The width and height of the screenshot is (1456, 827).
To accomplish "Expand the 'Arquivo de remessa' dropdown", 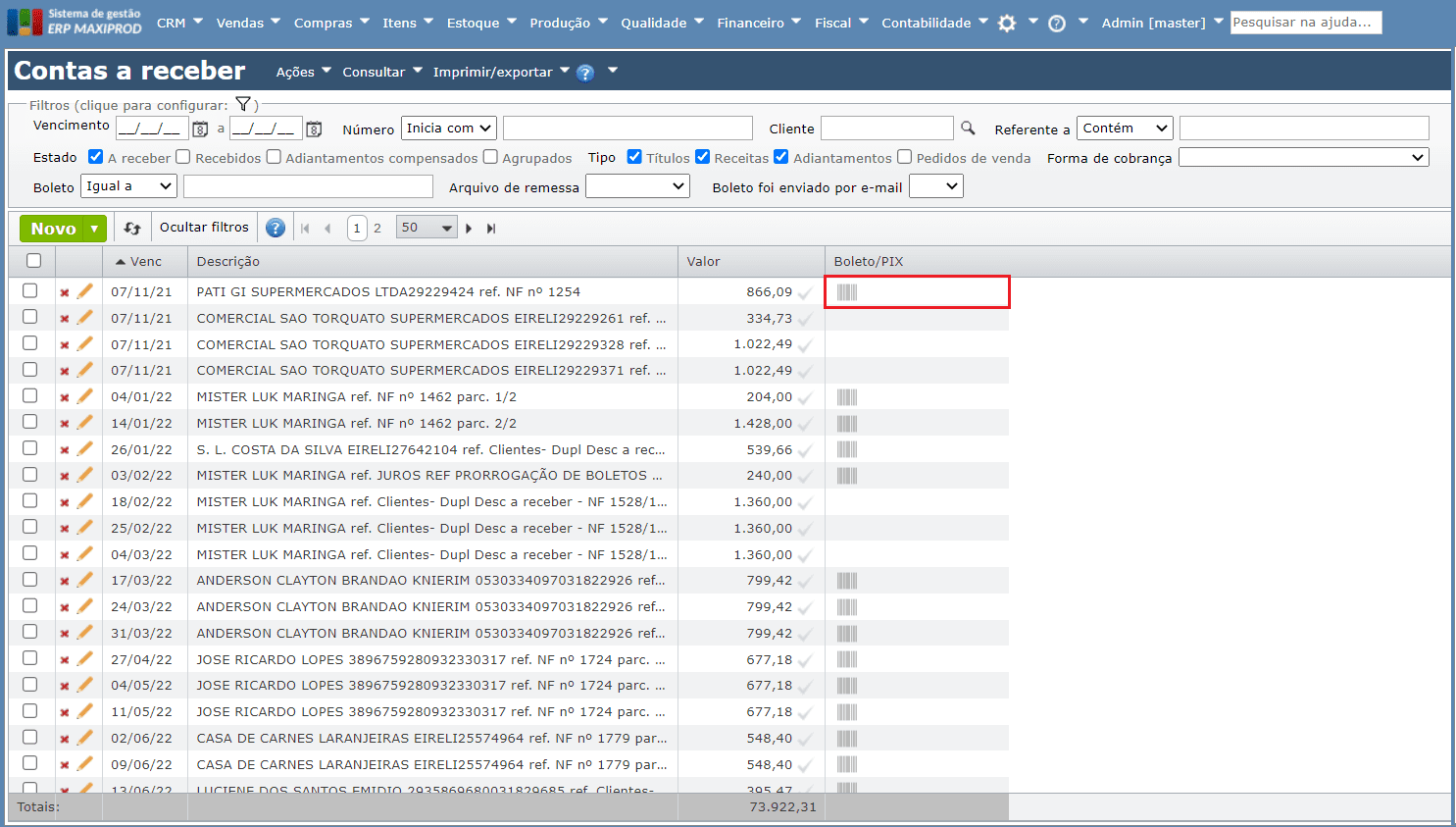I will point(637,186).
